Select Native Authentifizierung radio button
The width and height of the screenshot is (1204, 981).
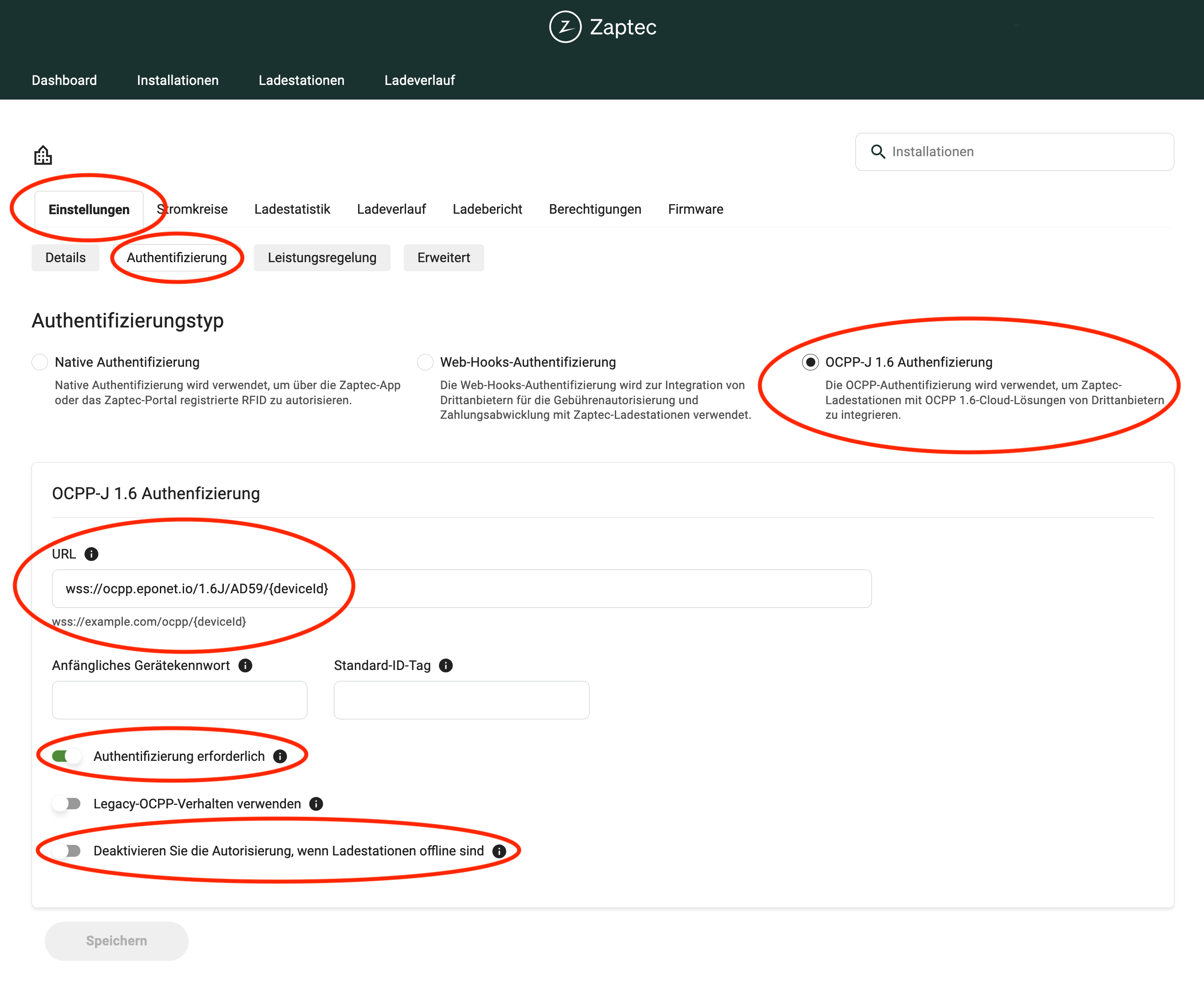(40, 362)
